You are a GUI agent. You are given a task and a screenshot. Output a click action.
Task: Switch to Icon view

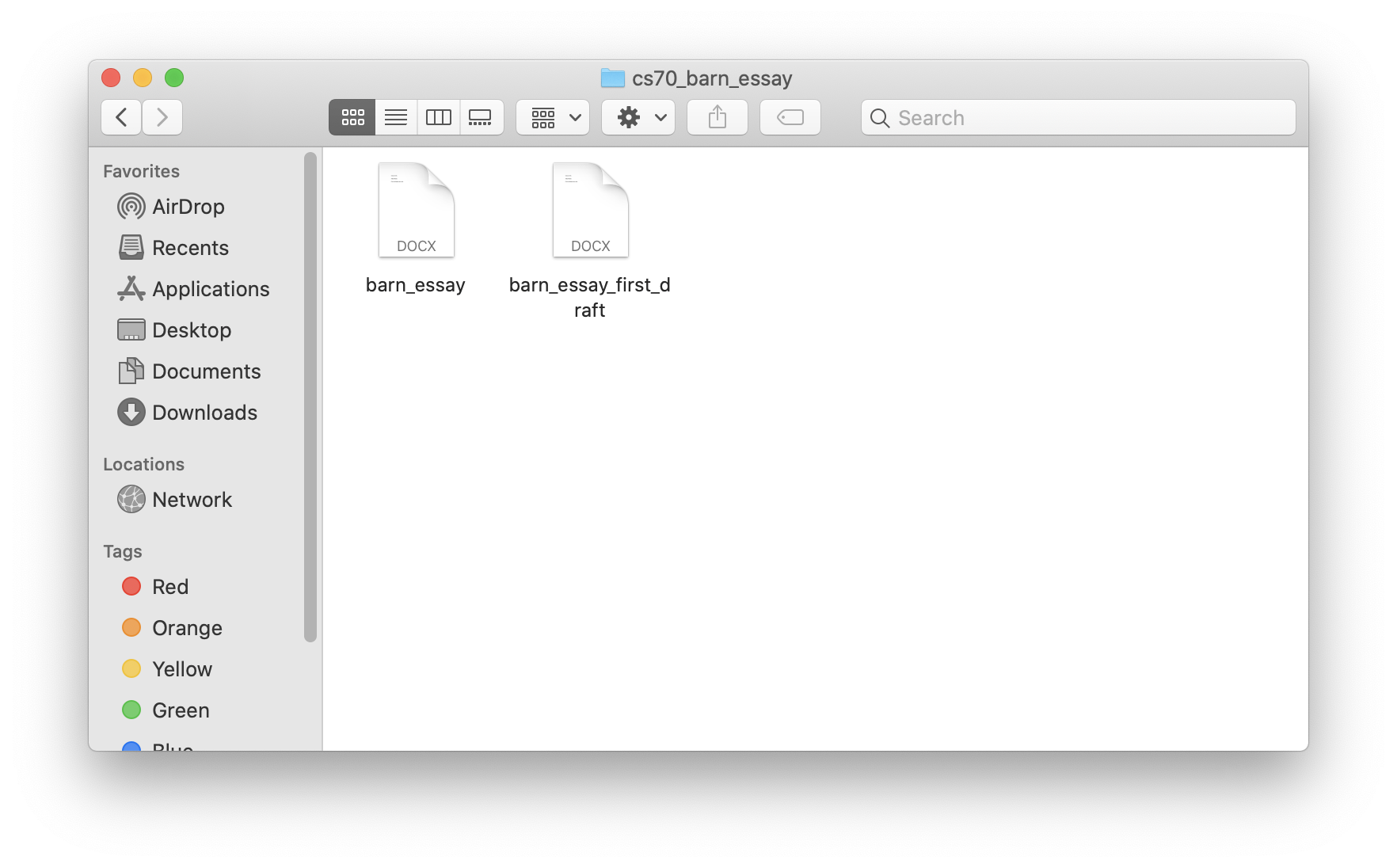[352, 117]
